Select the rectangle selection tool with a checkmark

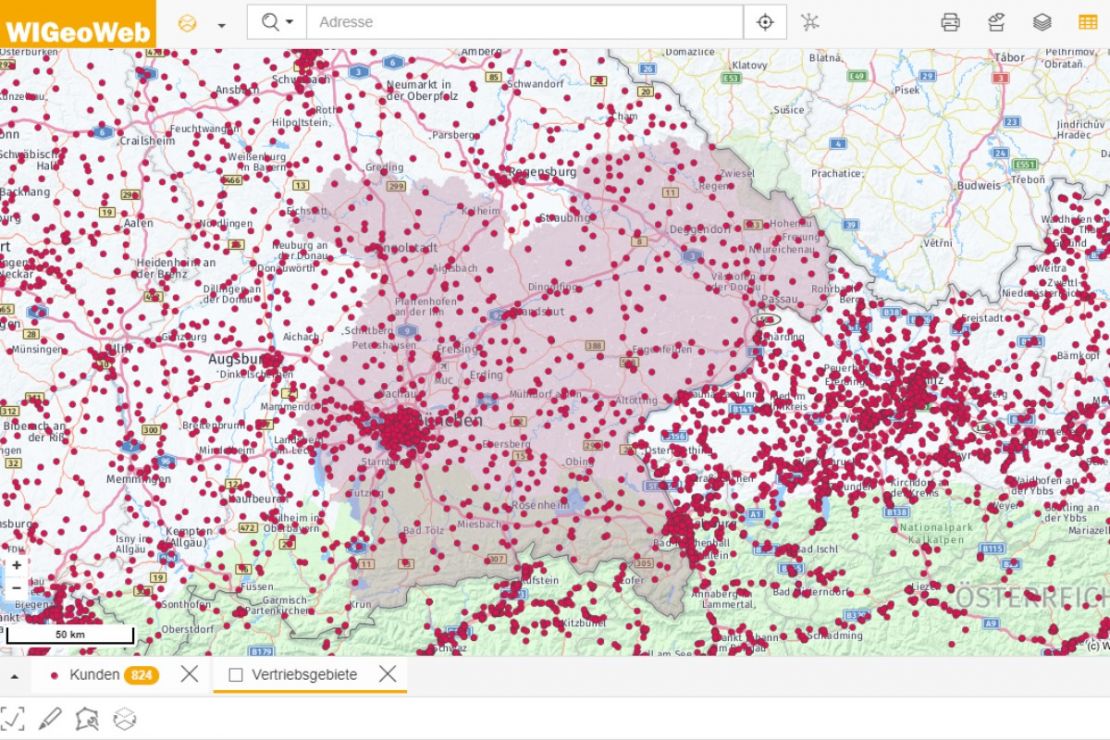pyautogui.click(x=13, y=719)
